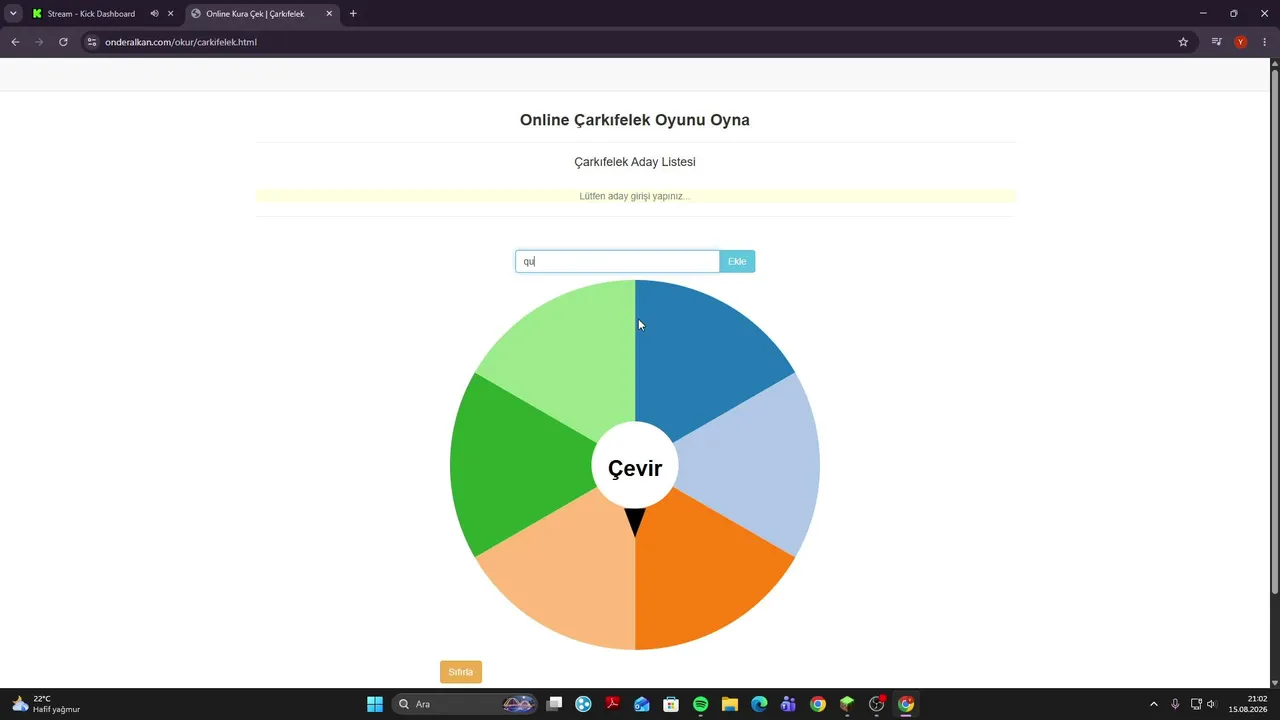This screenshot has width=1280, height=720.
Task: Open Spotify from the taskbar
Action: click(x=700, y=704)
